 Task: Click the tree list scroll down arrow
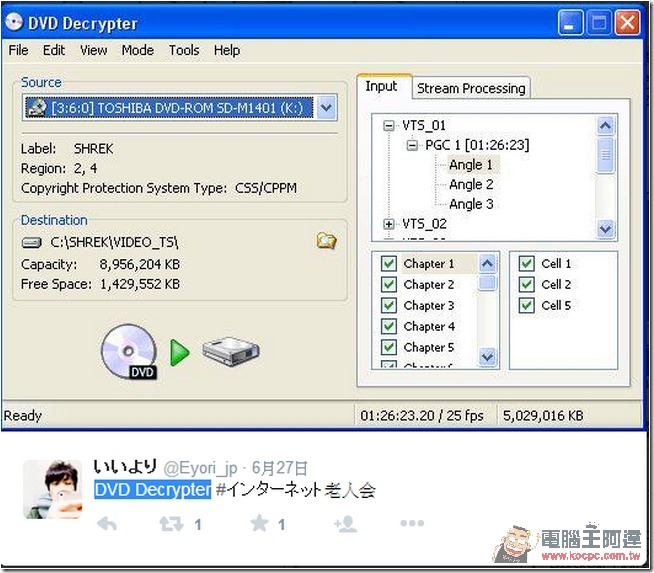606,229
